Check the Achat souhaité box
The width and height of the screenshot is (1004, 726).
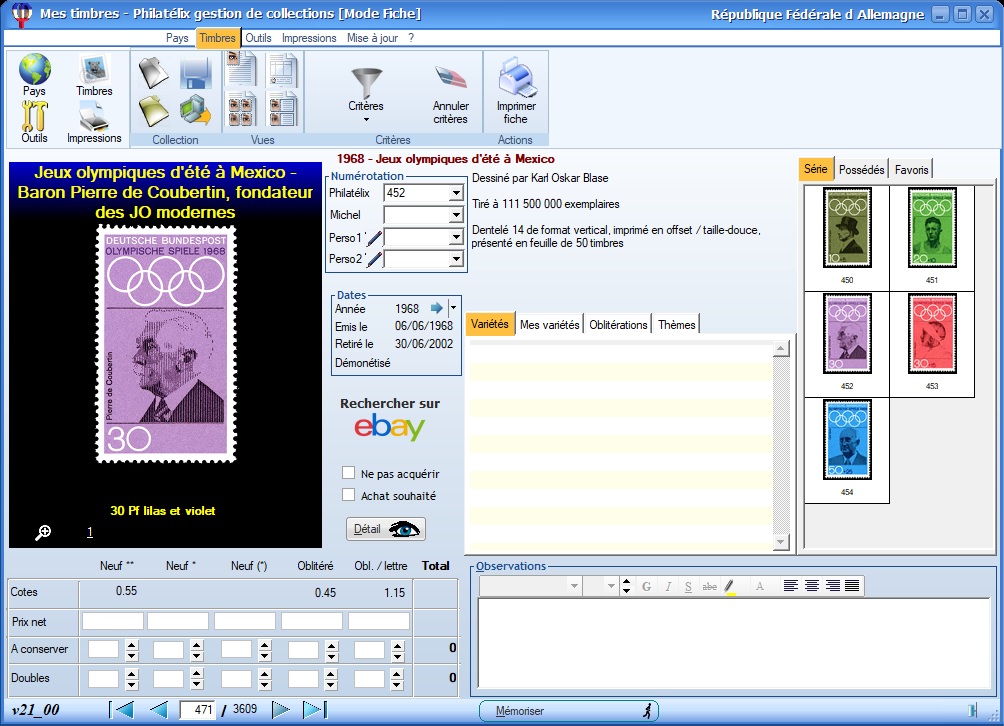tap(348, 495)
